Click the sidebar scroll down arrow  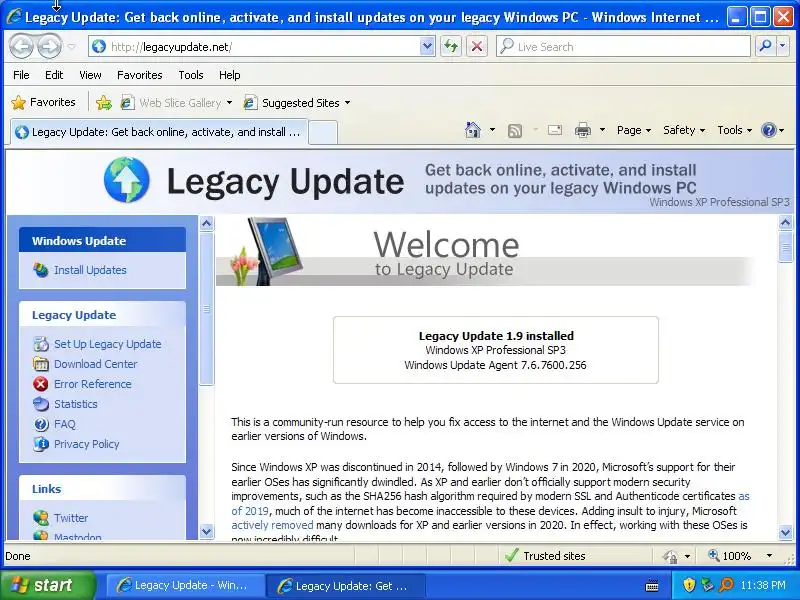(206, 531)
